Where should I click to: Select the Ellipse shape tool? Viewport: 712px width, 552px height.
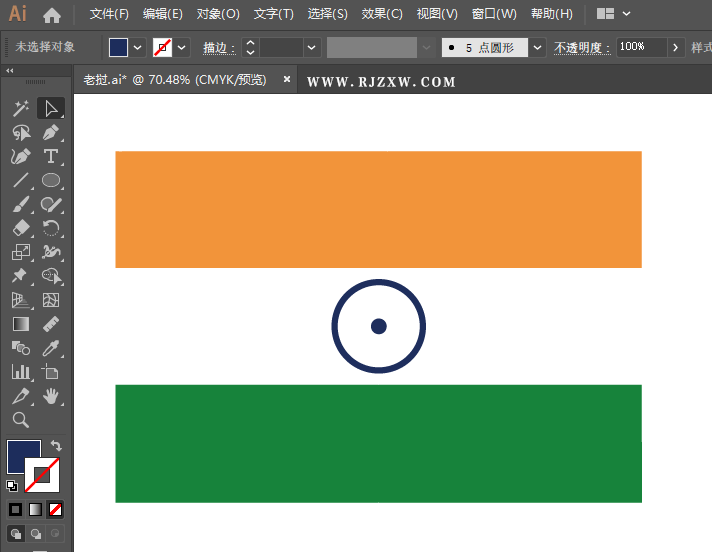tap(51, 181)
